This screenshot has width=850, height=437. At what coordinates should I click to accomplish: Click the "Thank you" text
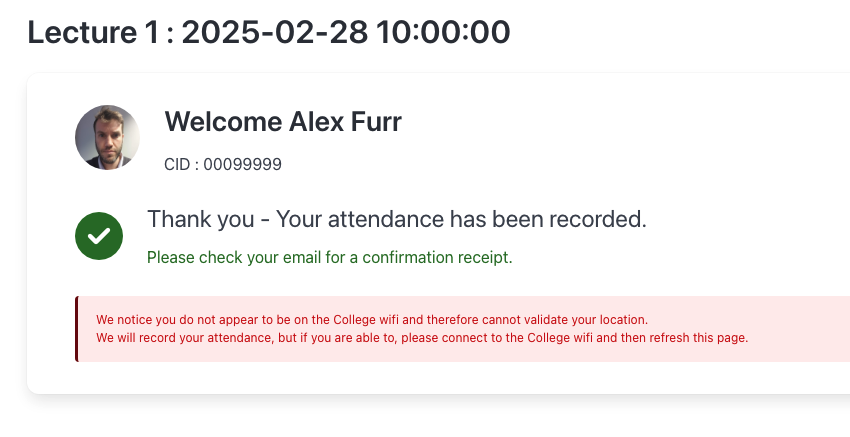(x=204, y=220)
